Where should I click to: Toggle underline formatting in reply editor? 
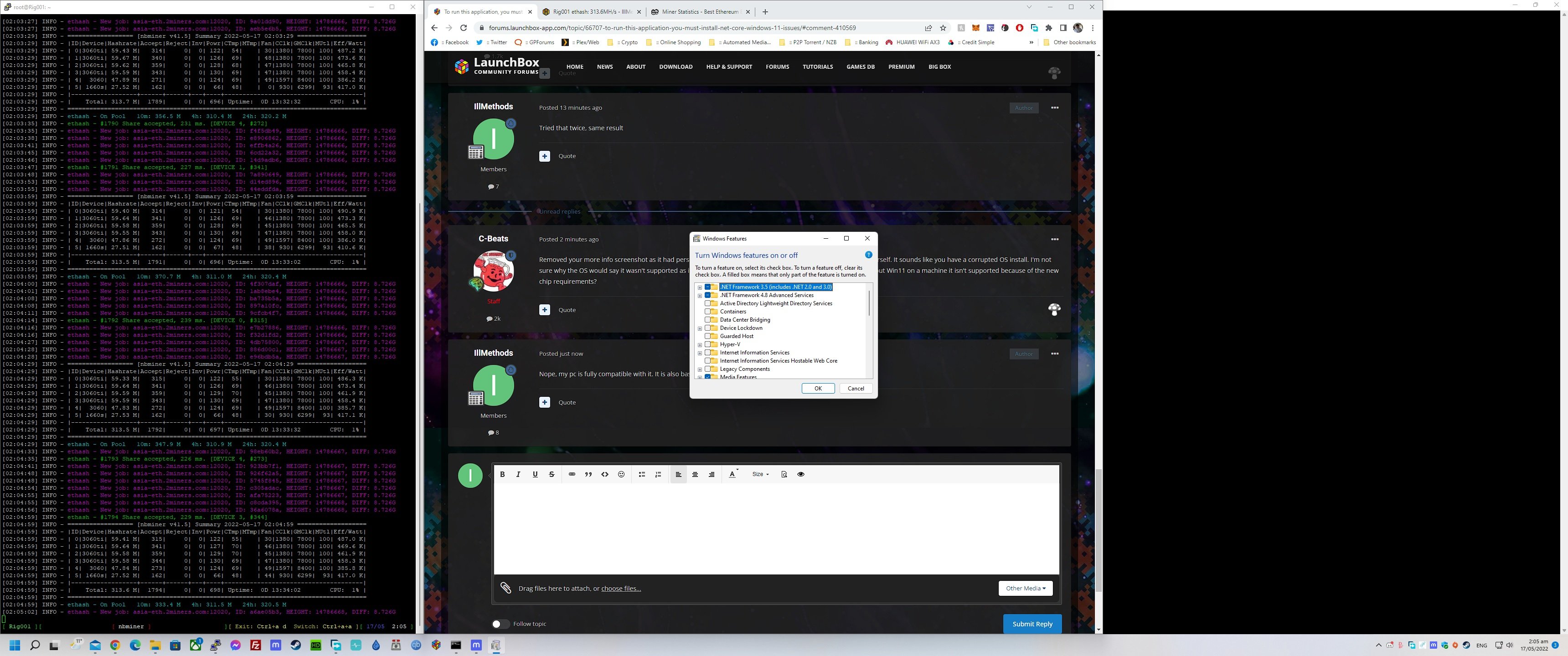535,474
